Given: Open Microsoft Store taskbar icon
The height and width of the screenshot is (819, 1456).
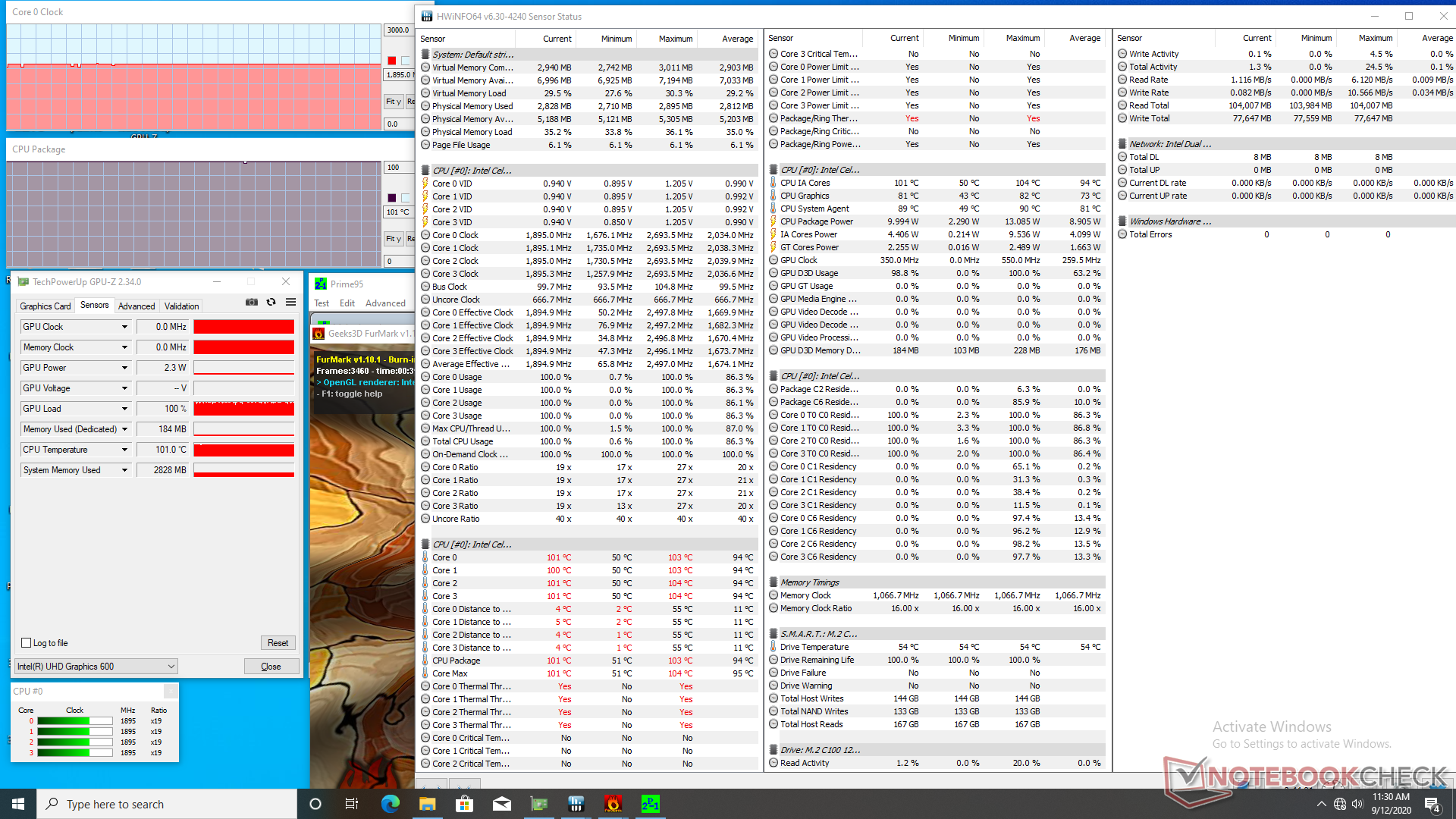Looking at the screenshot, I should [464, 804].
